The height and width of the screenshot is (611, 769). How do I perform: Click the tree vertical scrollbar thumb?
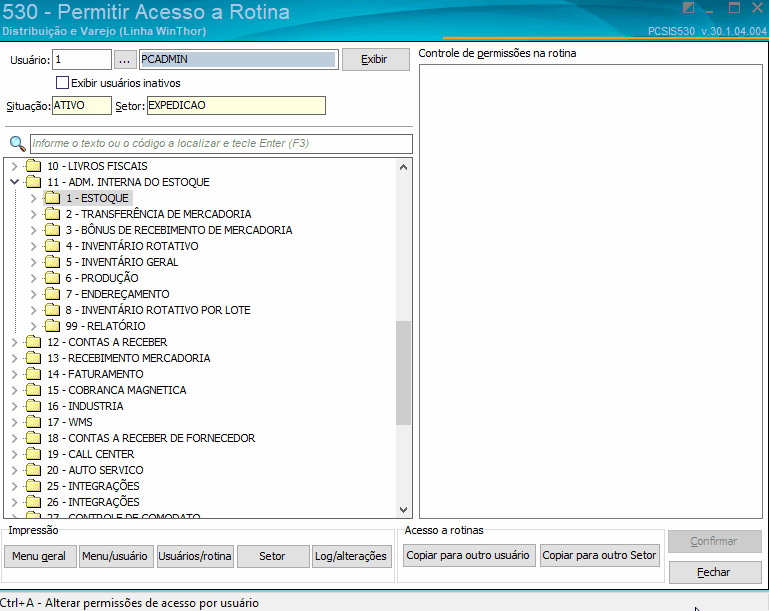point(403,373)
